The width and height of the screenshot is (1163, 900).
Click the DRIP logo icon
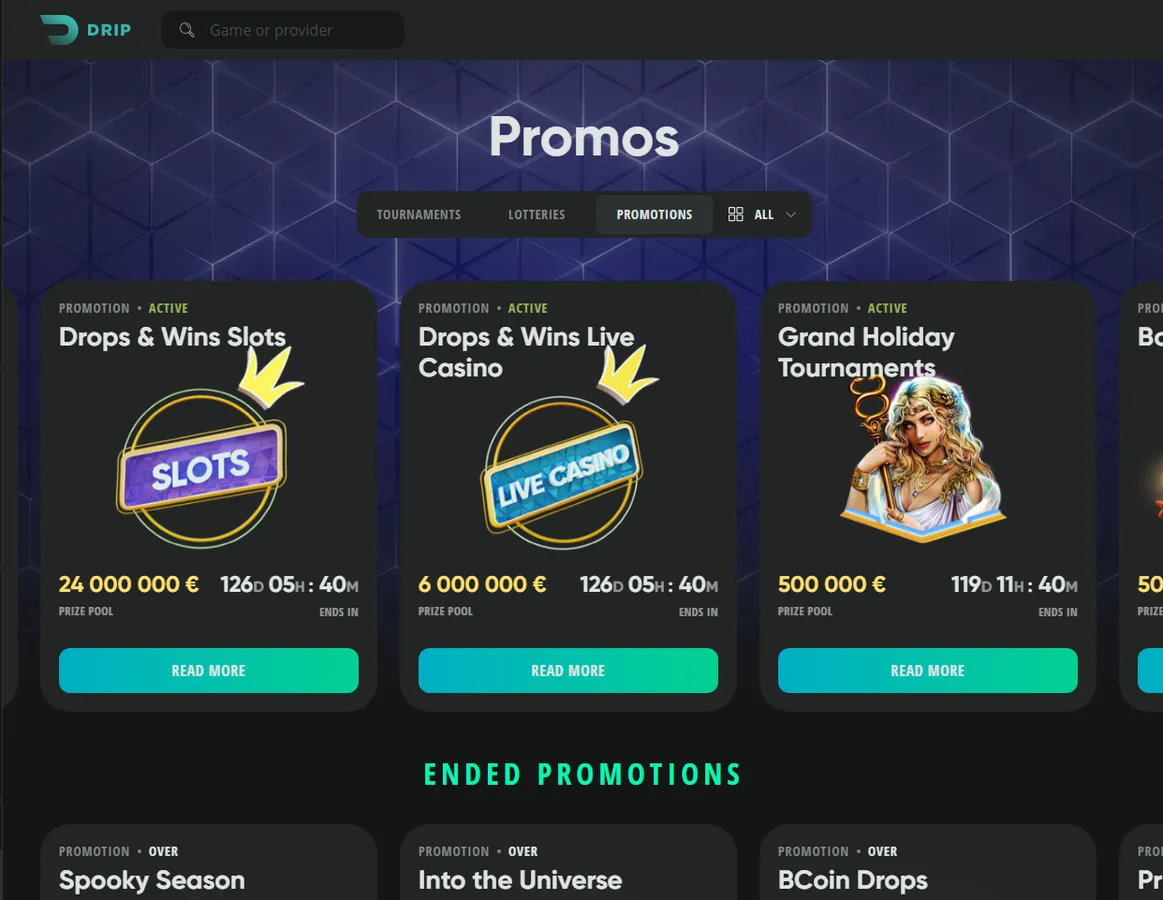click(59, 30)
